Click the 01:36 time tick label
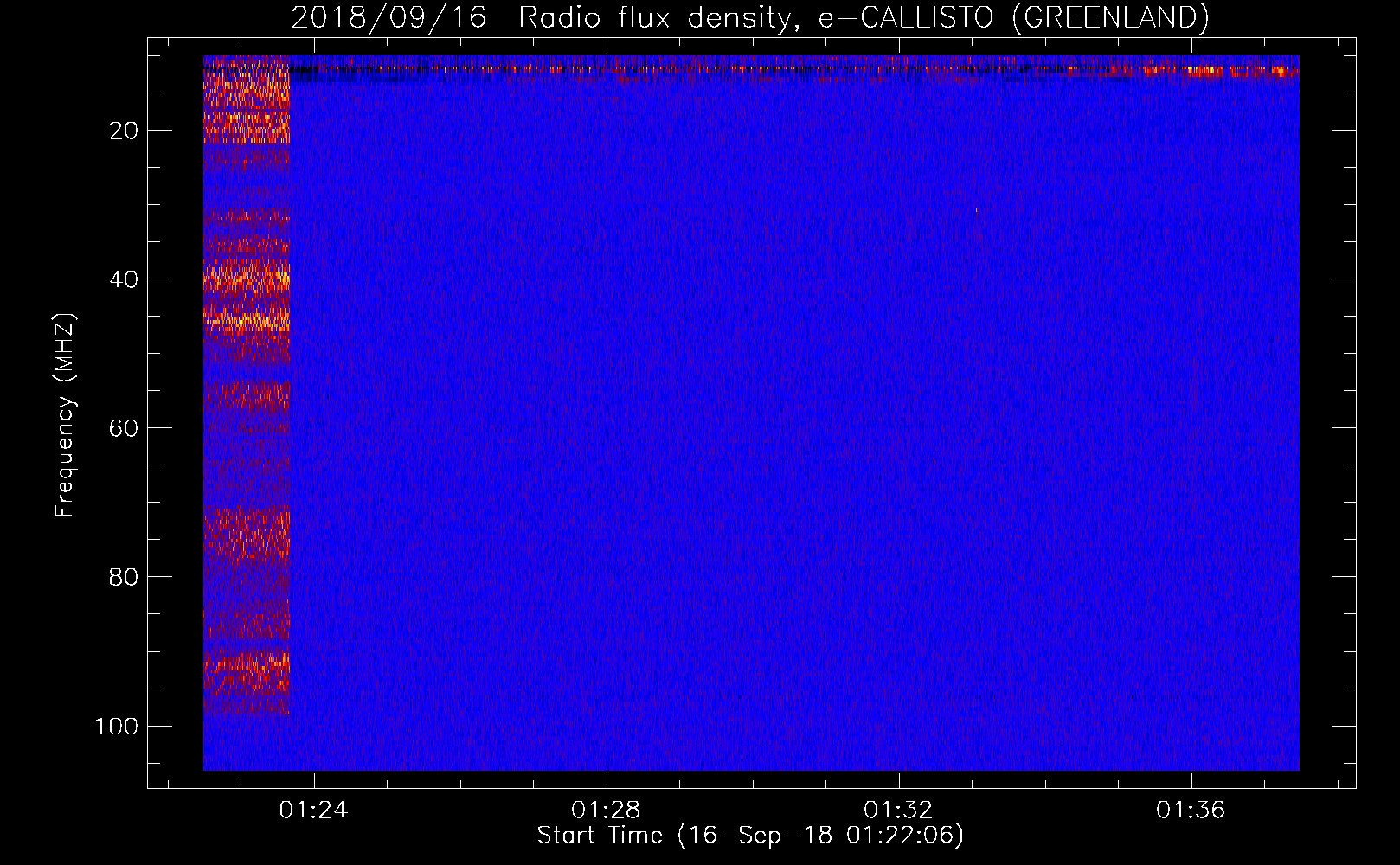This screenshot has height=865, width=1400. pyautogui.click(x=1191, y=811)
